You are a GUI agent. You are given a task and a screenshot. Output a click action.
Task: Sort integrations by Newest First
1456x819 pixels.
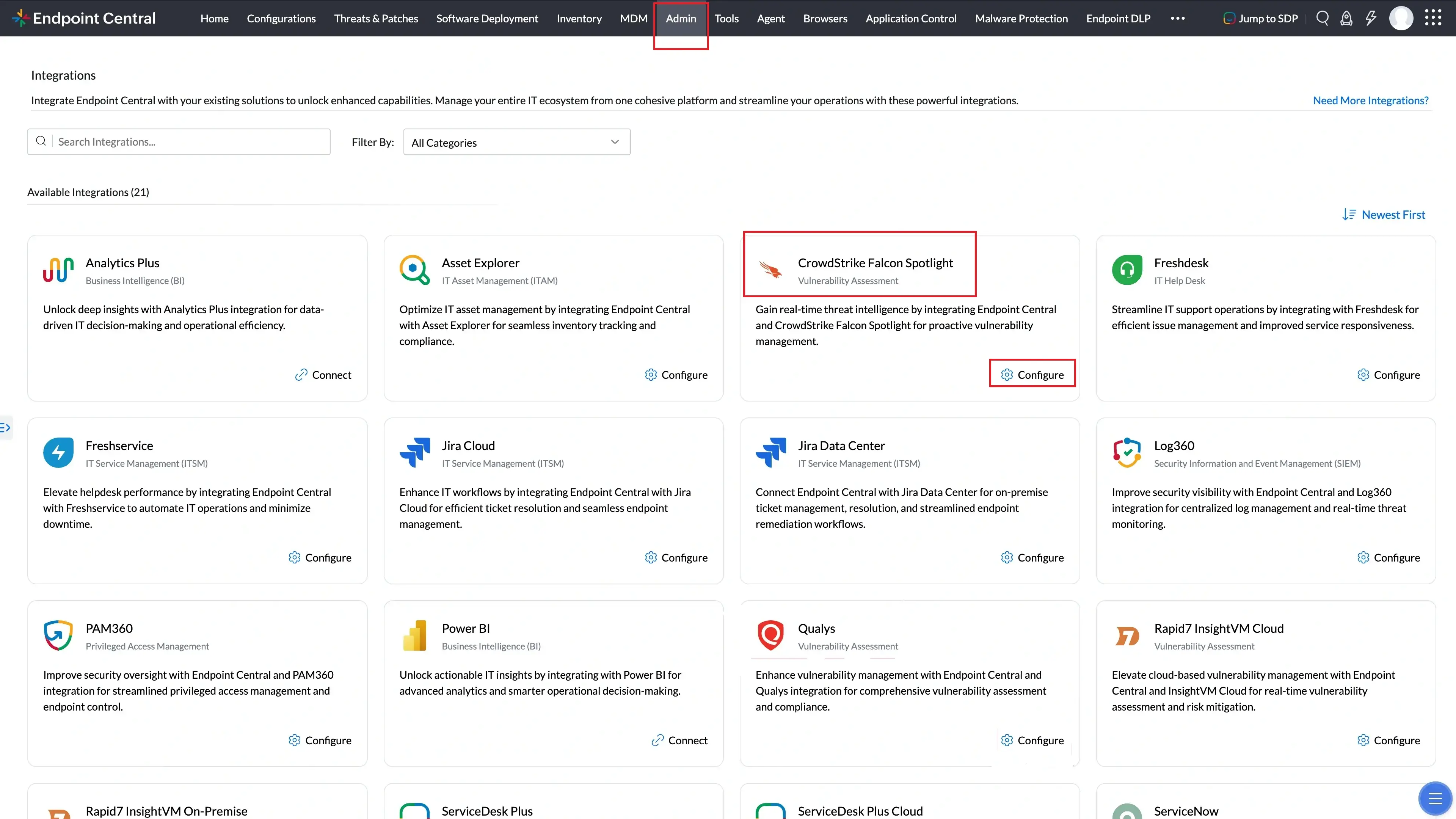(1384, 214)
